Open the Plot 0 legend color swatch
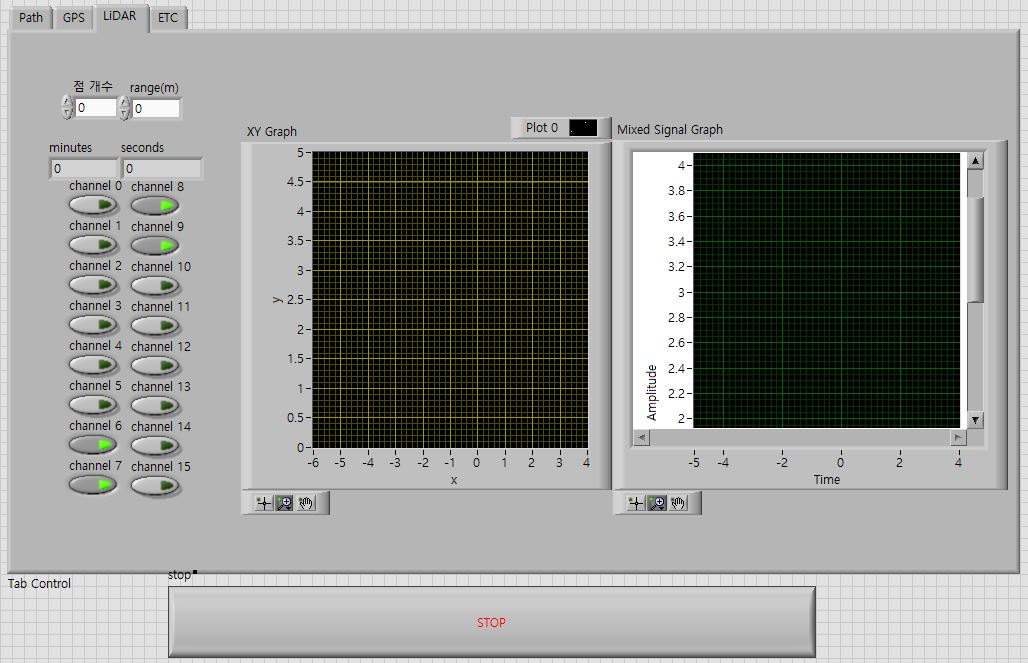This screenshot has width=1028, height=663. [583, 128]
